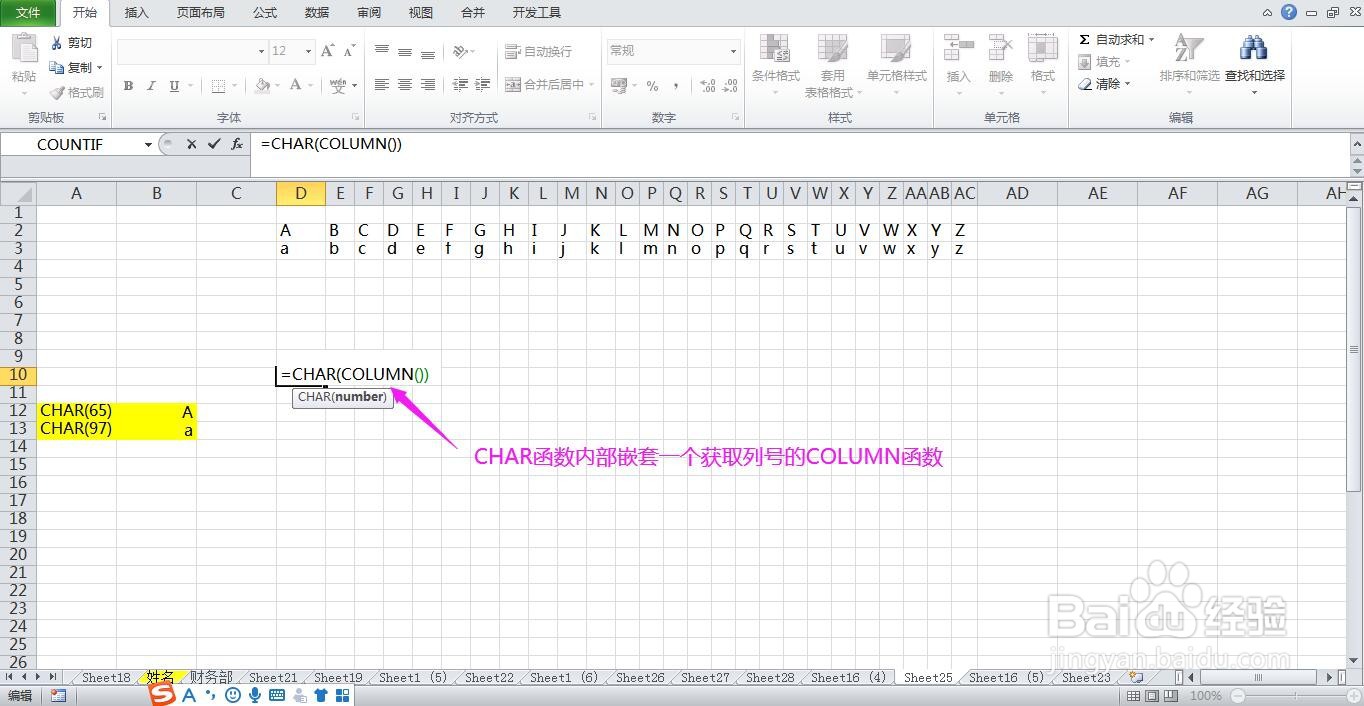The width and height of the screenshot is (1364, 706).
Task: Expand the AutoSum (自动求和) dropdown arrow
Action: [1151, 40]
